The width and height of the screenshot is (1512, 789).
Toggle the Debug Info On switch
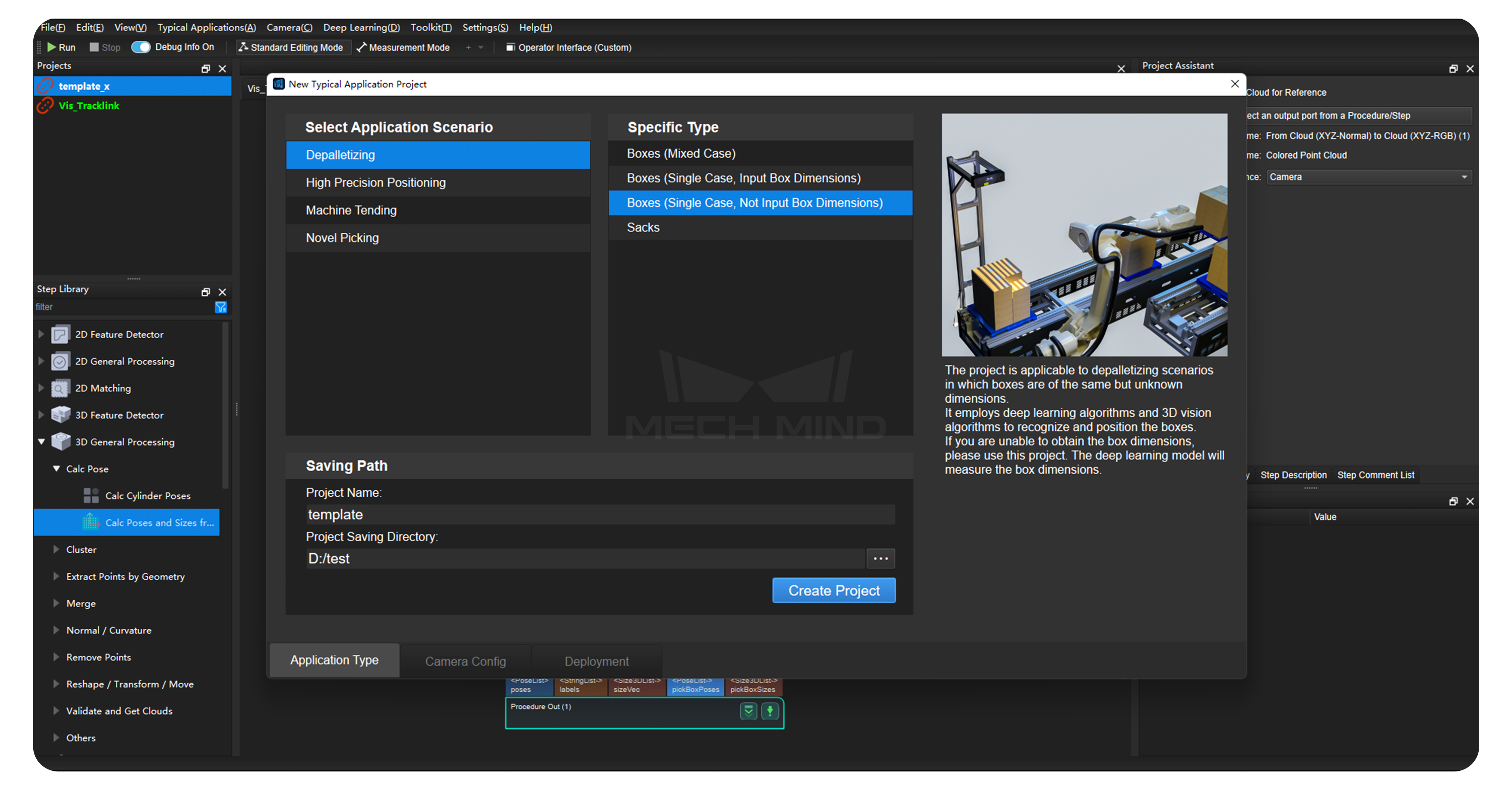pos(141,47)
